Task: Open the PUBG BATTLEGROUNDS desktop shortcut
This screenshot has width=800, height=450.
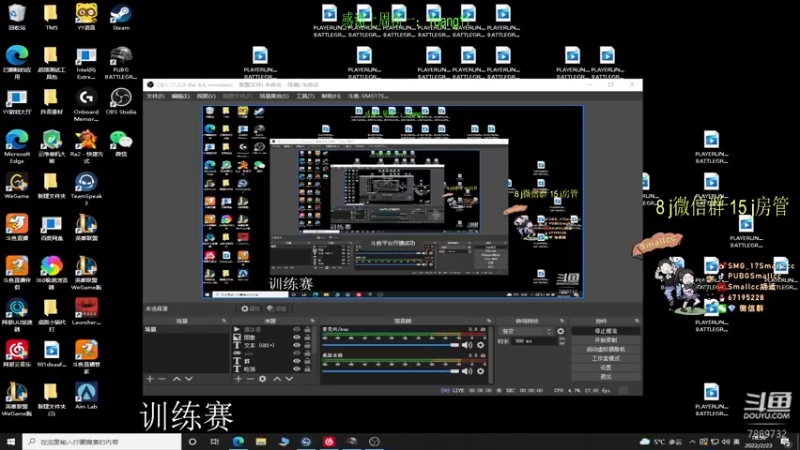Action: (121, 63)
